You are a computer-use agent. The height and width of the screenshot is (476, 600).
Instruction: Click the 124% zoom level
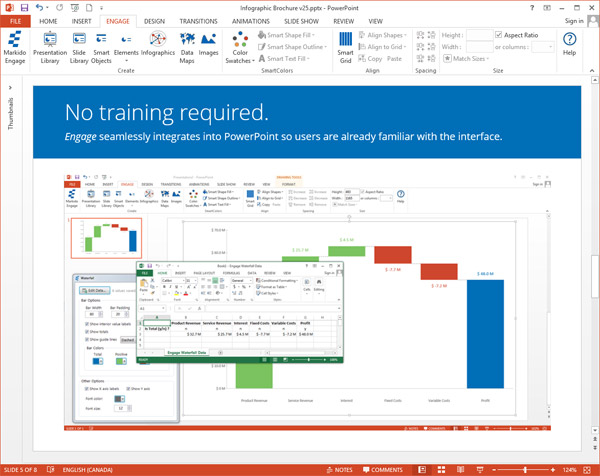[x=569, y=469]
